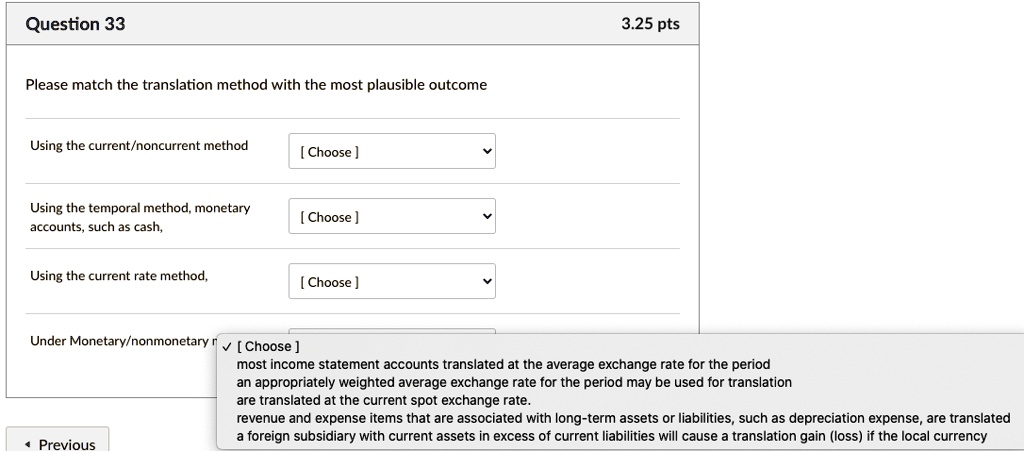The image size is (1024, 451).
Task: Click chevron arrow on current/noncurrent dropdown
Action: [487, 152]
